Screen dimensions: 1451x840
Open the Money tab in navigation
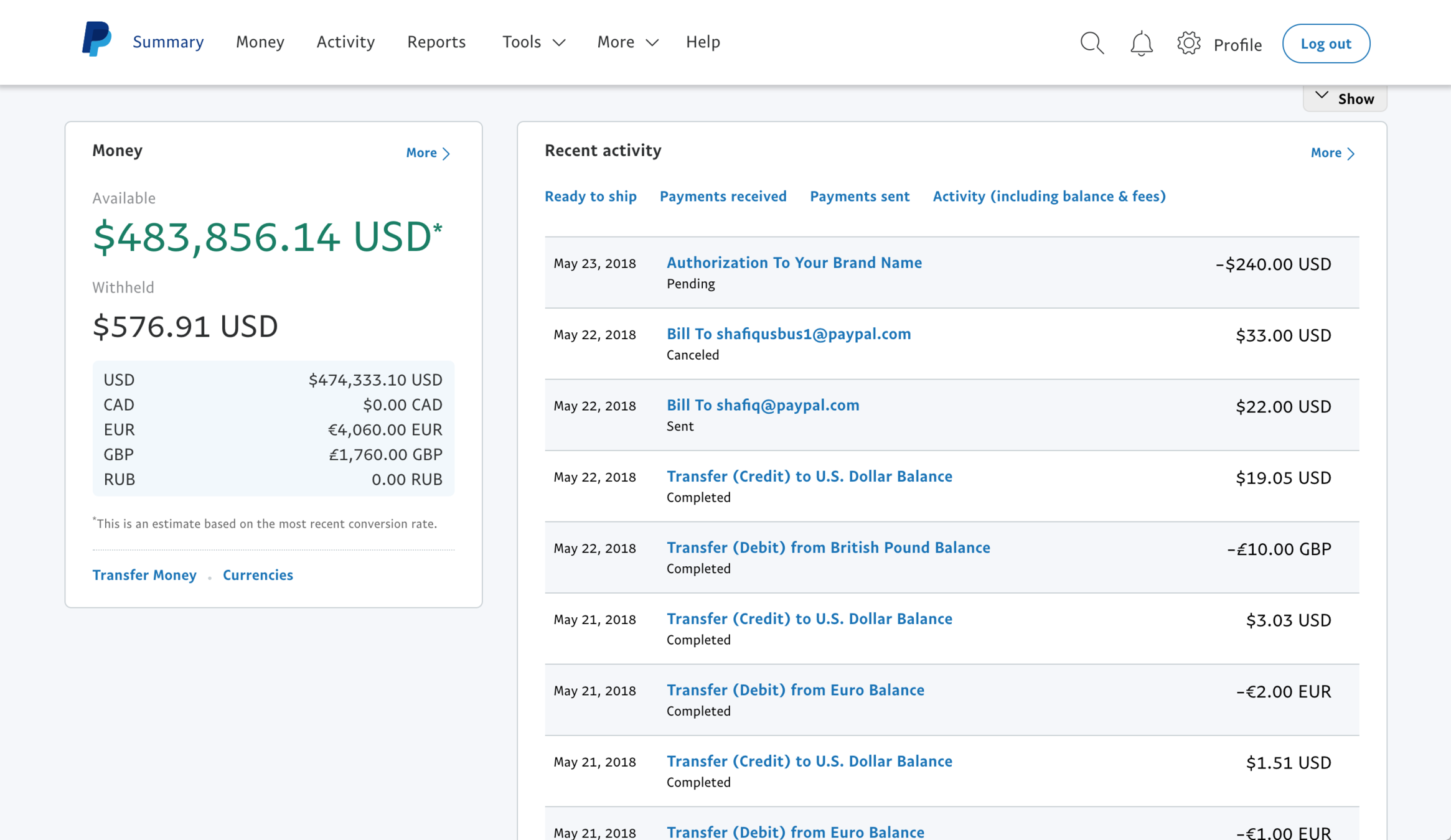pos(260,42)
